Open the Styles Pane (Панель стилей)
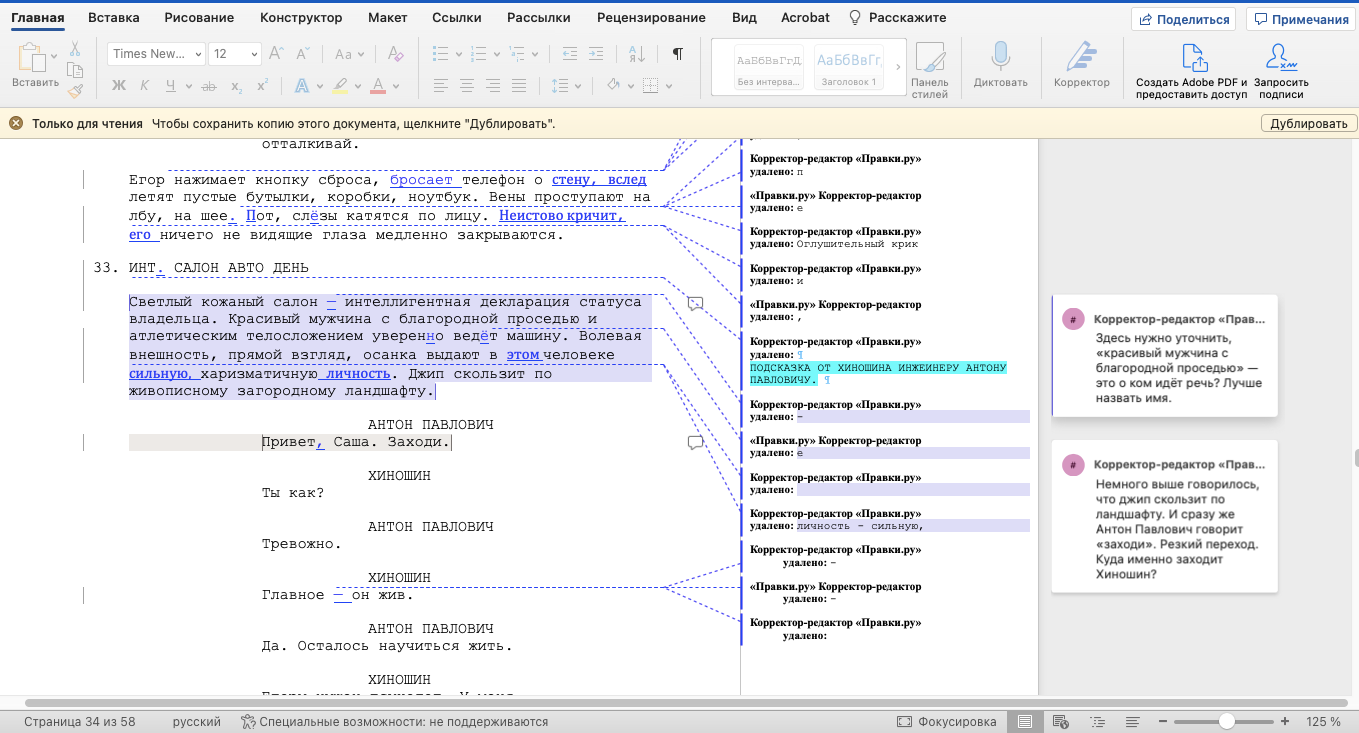 pyautogui.click(x=930, y=69)
